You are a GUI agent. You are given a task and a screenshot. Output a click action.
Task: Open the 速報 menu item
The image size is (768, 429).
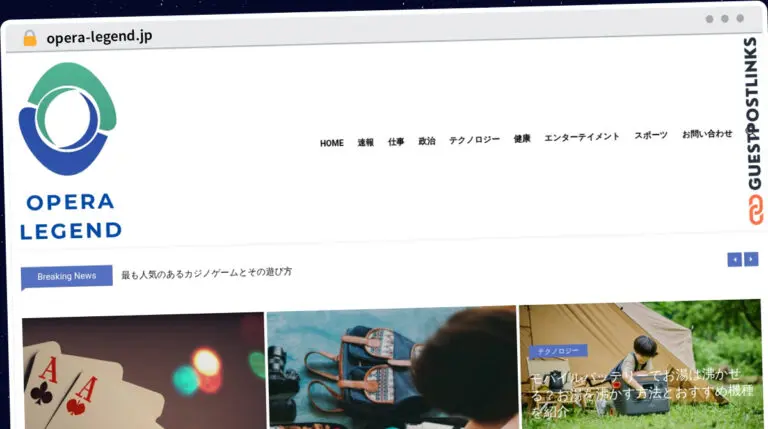pos(365,142)
